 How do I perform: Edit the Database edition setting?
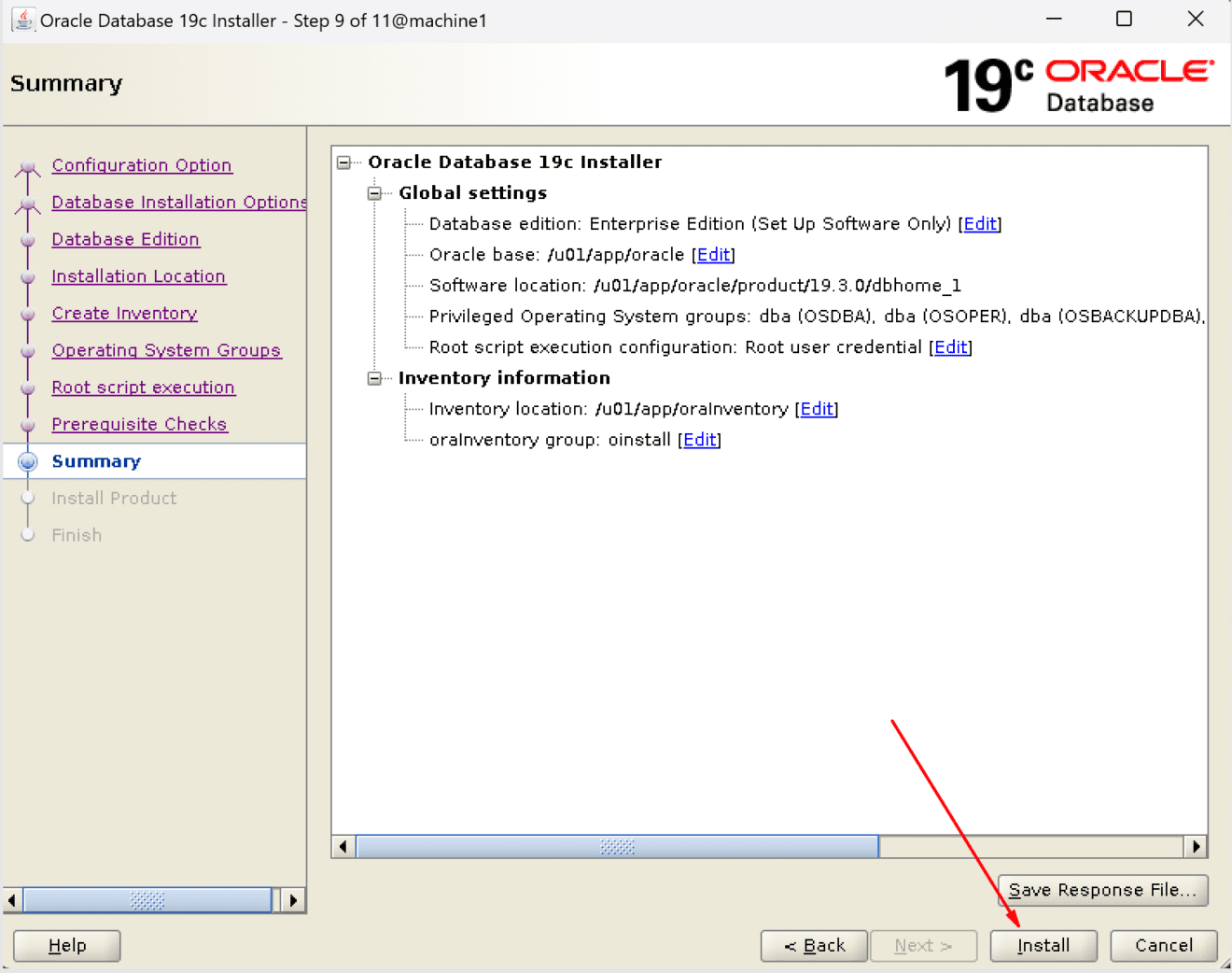979,223
